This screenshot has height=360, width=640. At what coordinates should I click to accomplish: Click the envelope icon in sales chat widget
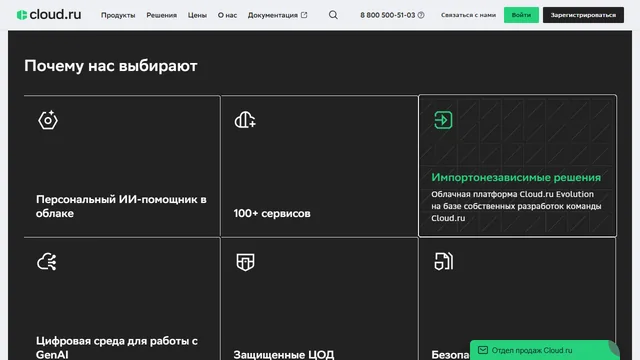point(483,350)
